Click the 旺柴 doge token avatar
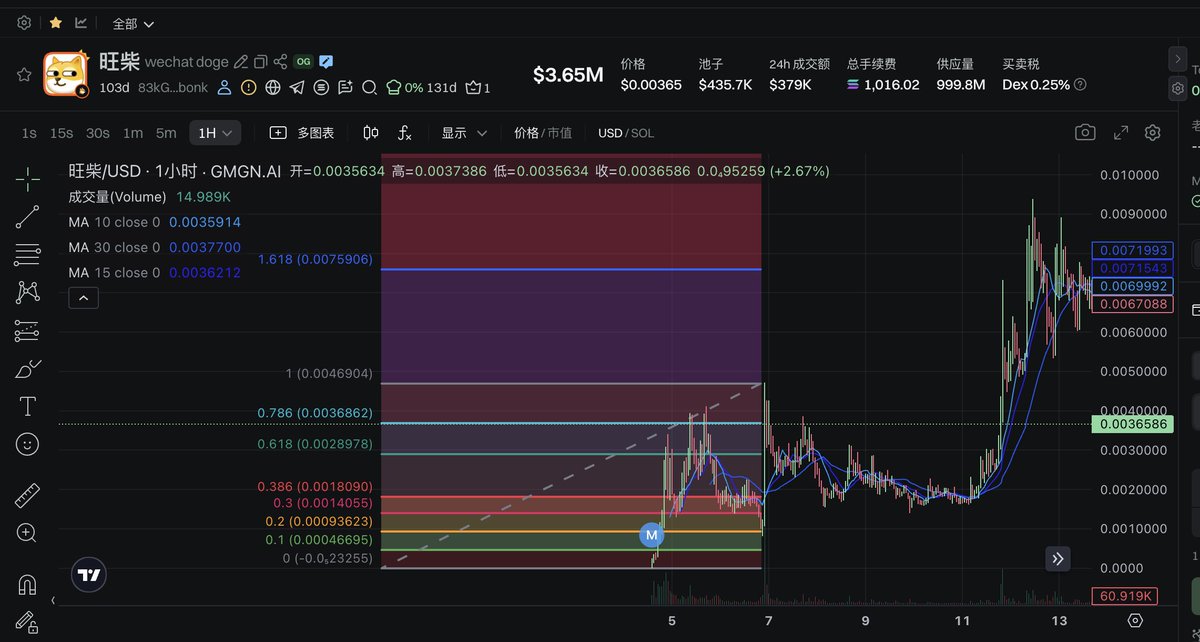Screen dimensions: 1200x642 (66, 74)
